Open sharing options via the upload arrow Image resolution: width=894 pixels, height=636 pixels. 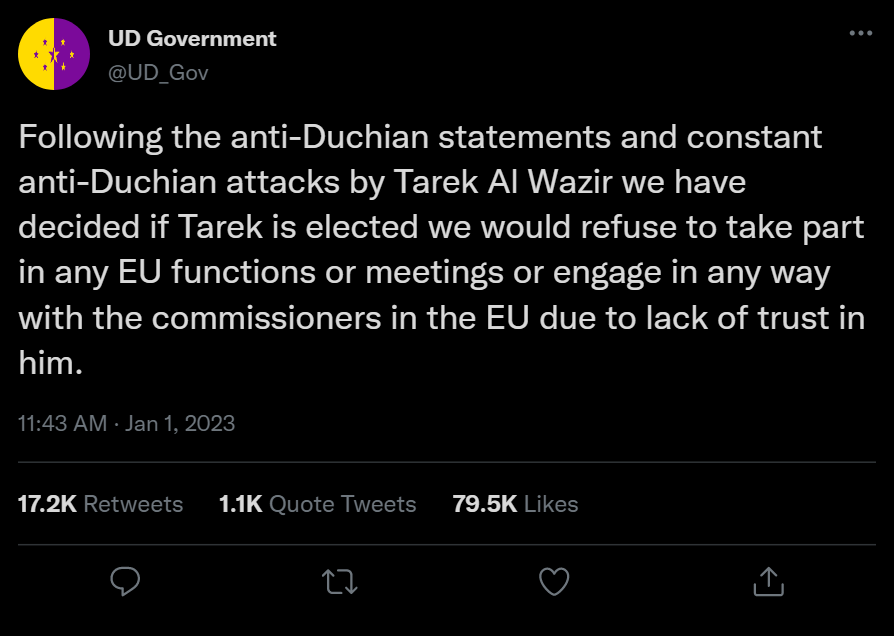[767, 580]
